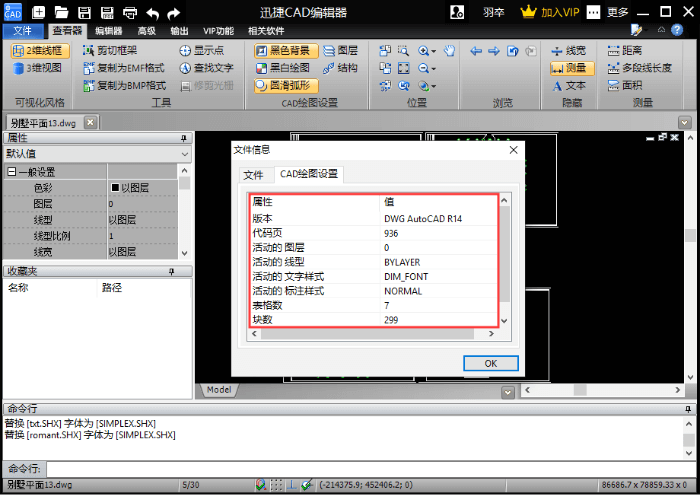Open the 更多 menu
Screen dimensions: 700x495
pos(618,12)
